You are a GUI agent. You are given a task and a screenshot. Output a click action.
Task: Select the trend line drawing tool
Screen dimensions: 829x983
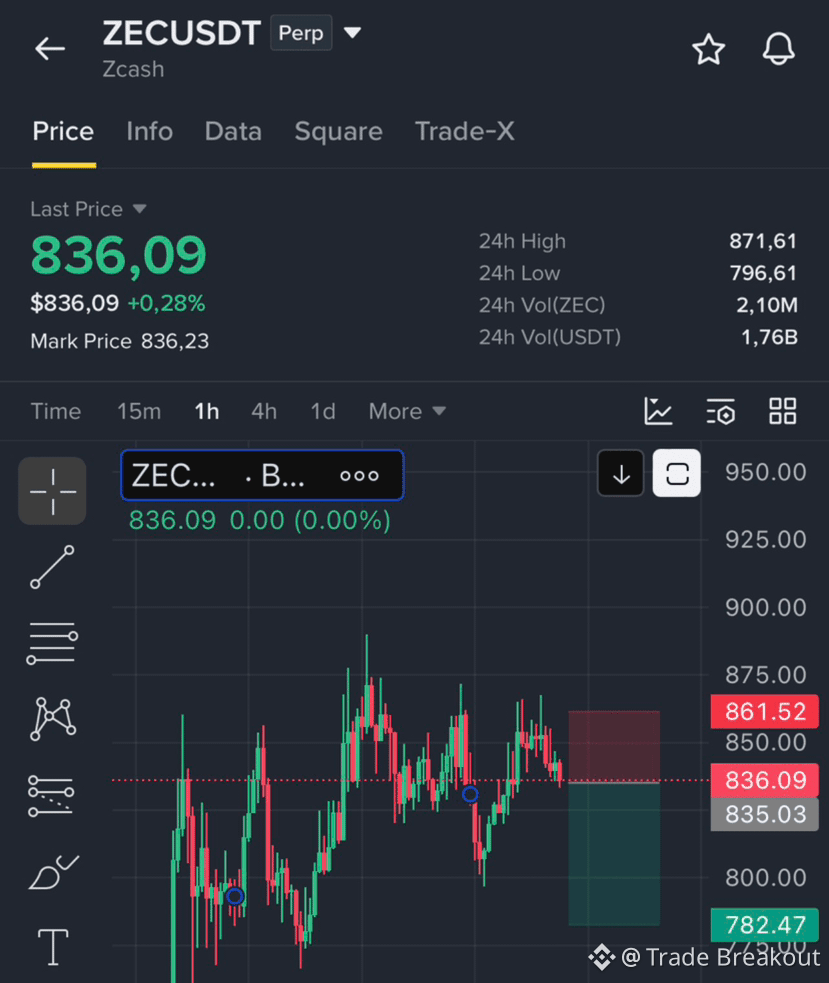[53, 567]
